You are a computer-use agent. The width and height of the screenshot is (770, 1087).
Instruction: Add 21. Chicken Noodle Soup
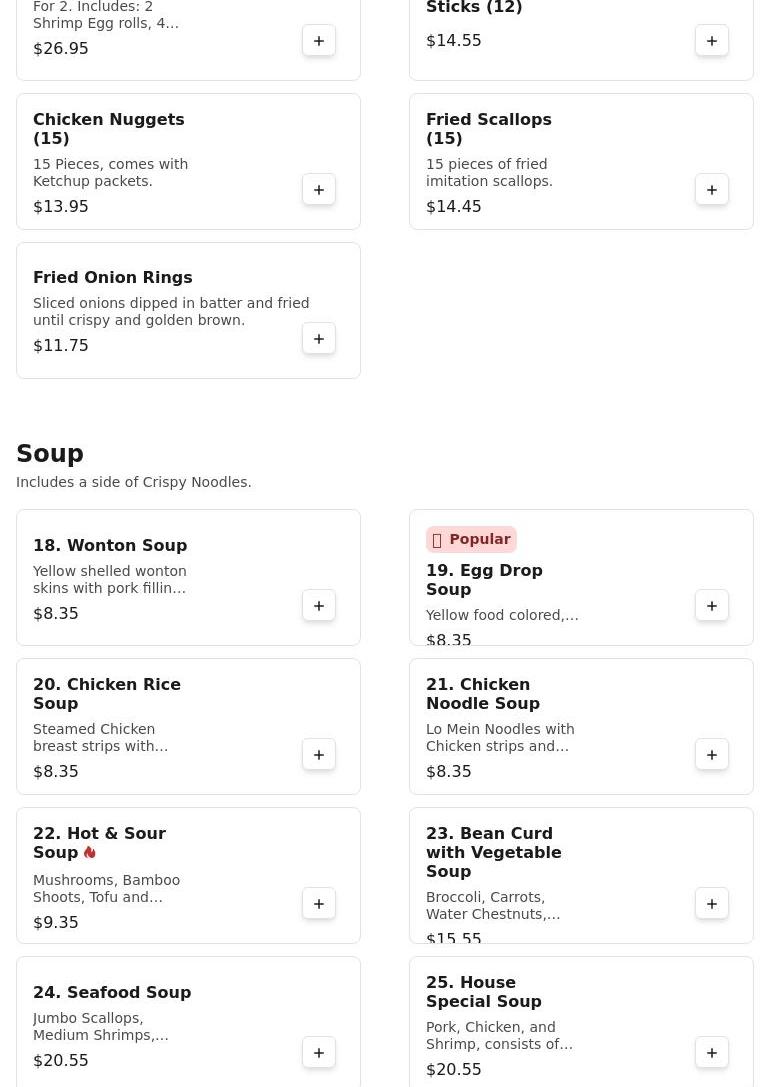[712, 755]
